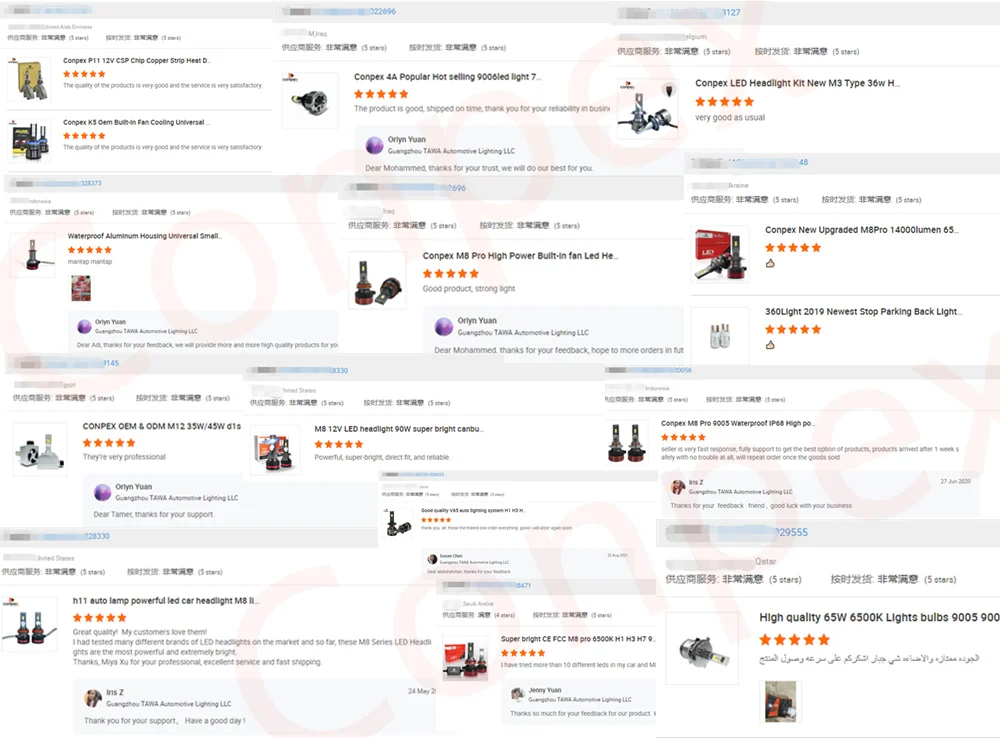Open M8 12V LED headlight 90W title
Viewport: 1000px width, 738px height.
coord(399,429)
